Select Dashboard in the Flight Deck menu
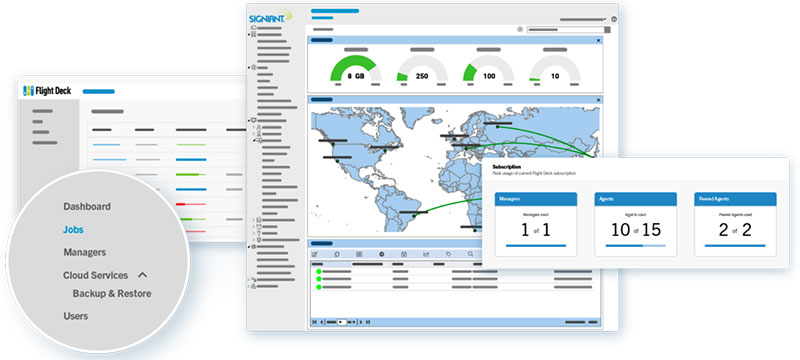This screenshot has width=800, height=360. pos(87,207)
